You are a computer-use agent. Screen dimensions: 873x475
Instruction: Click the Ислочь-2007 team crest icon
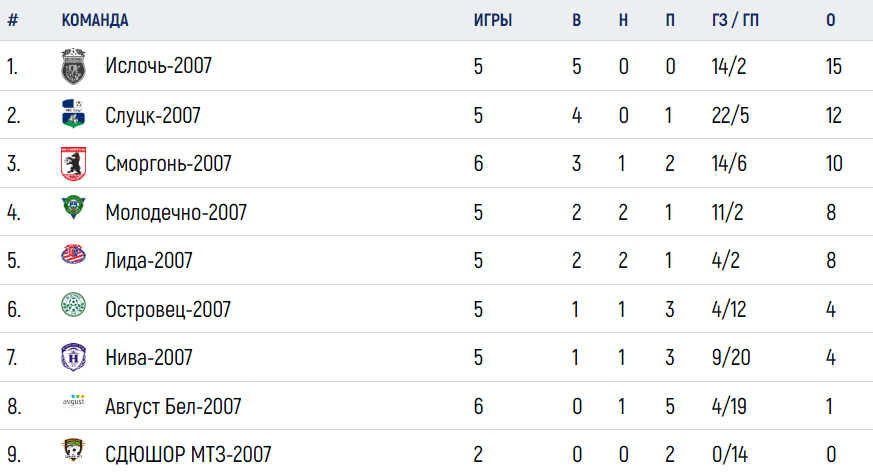pos(73,66)
